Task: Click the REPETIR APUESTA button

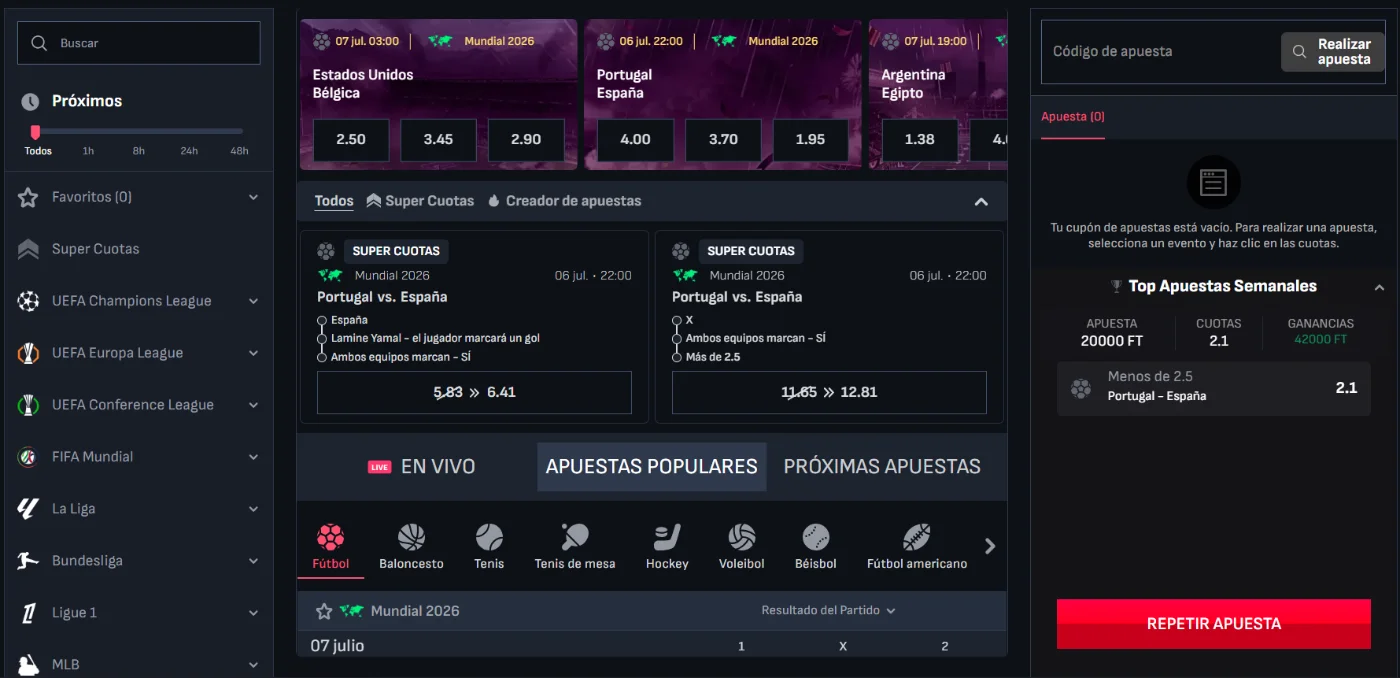Action: click(1214, 624)
